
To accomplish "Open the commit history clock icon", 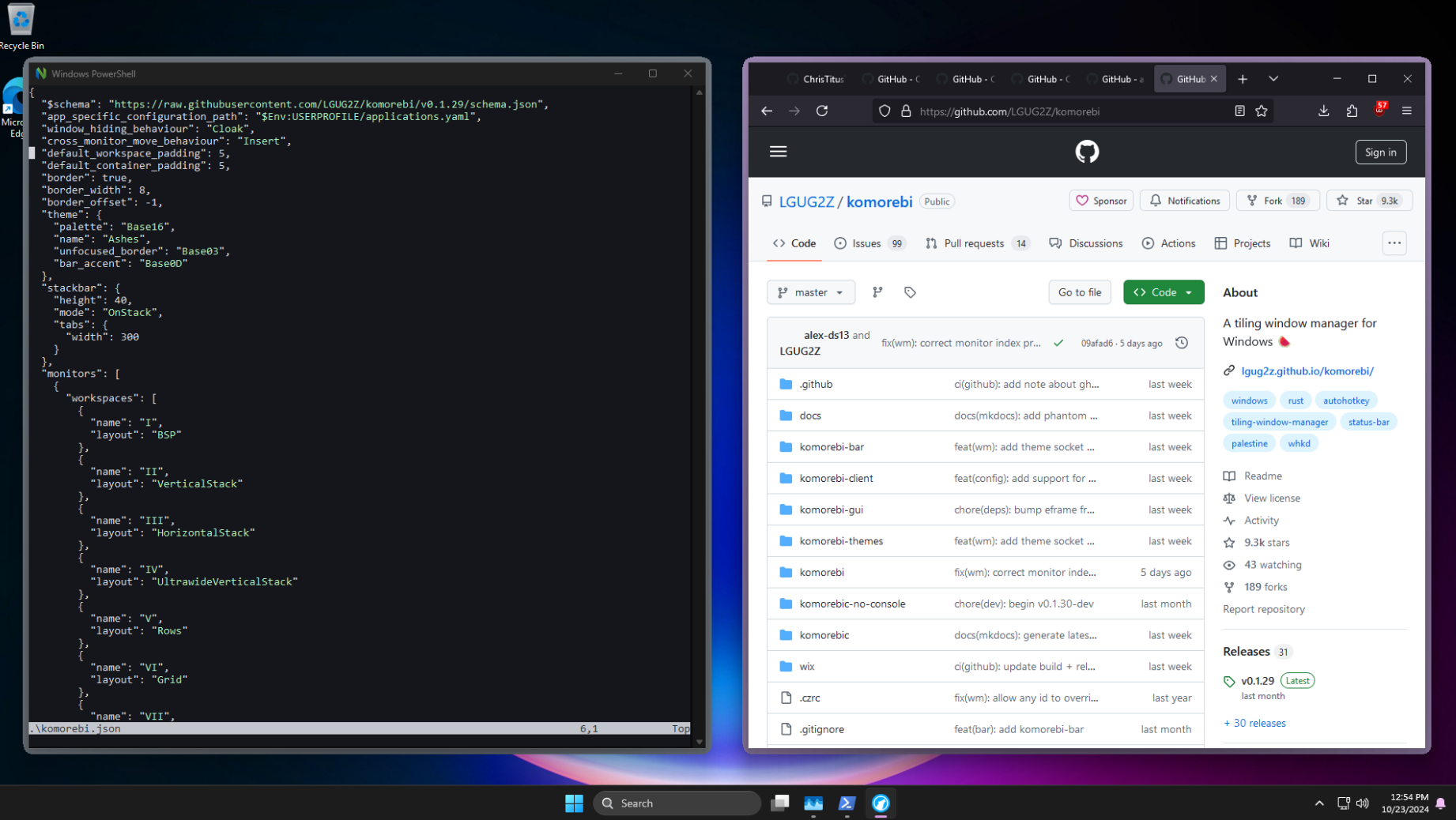I will (x=1182, y=342).
